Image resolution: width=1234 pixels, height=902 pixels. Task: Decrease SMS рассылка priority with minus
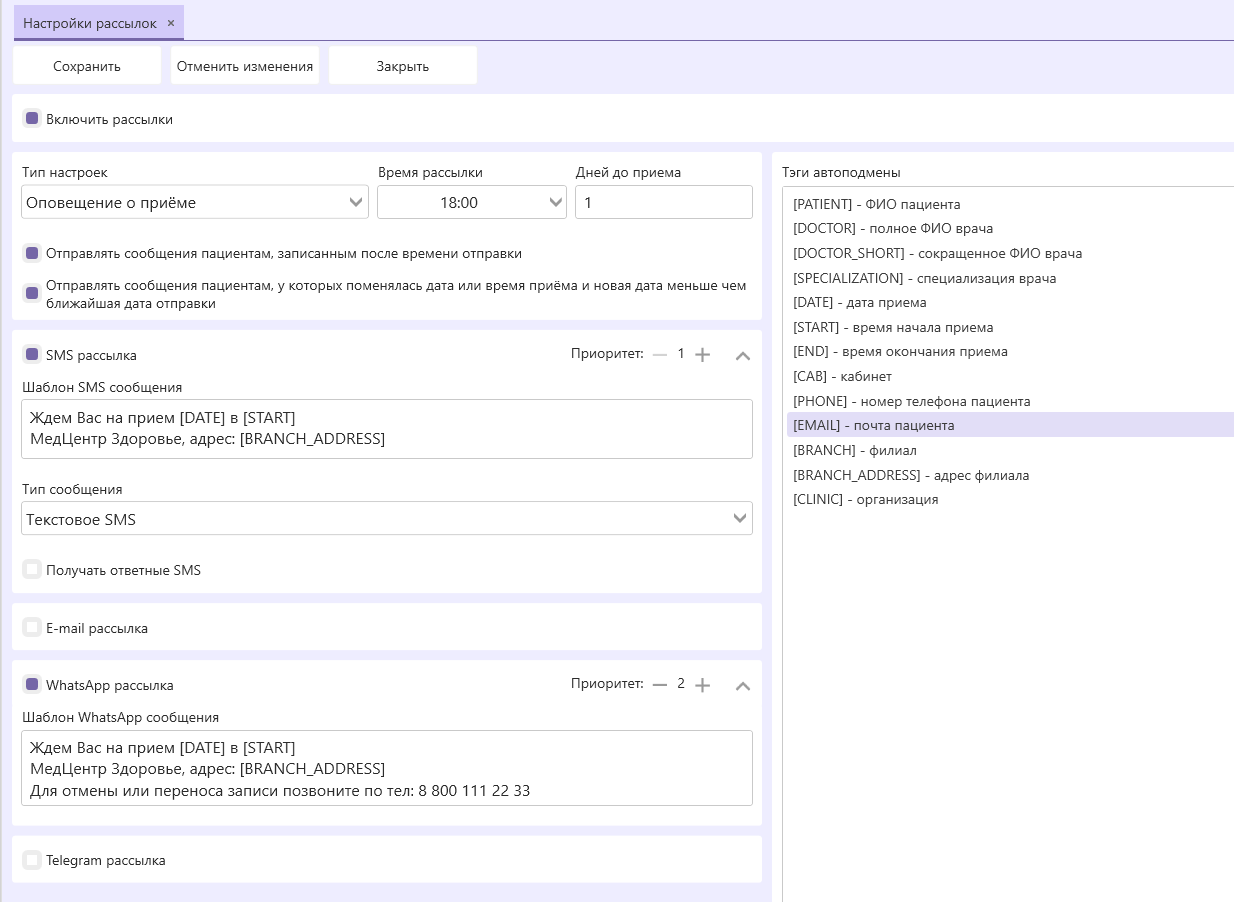tap(659, 355)
